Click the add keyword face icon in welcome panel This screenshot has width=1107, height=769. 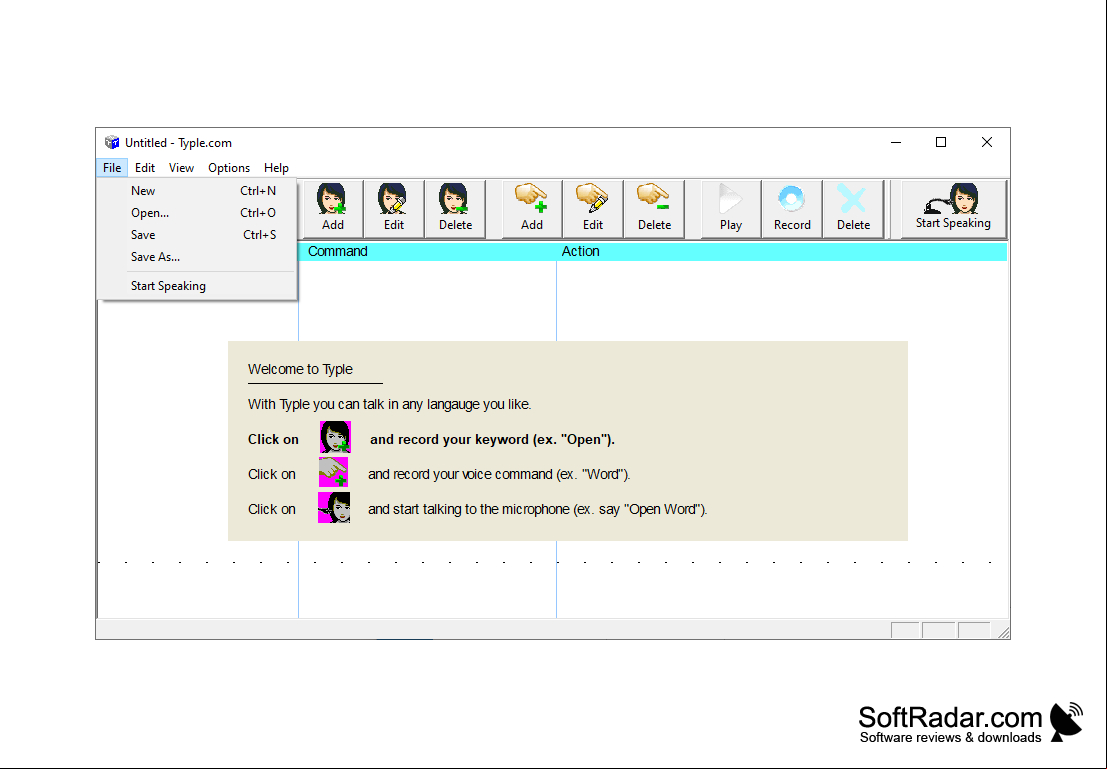coord(335,437)
